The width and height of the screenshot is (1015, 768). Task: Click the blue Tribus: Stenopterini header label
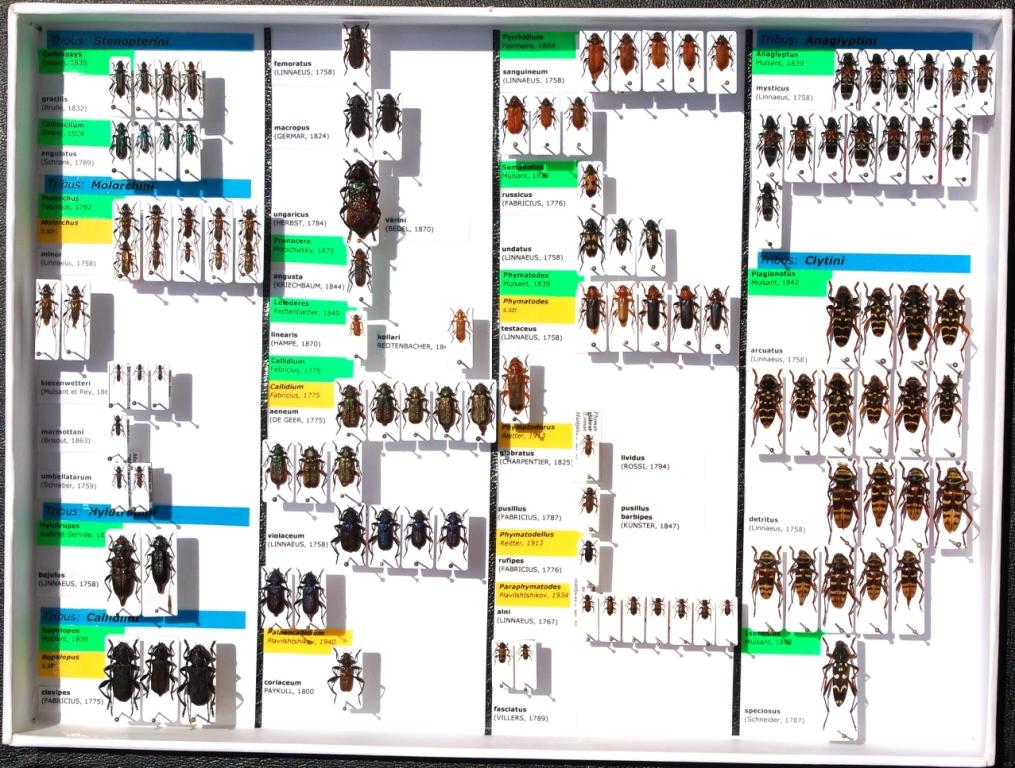[148, 41]
